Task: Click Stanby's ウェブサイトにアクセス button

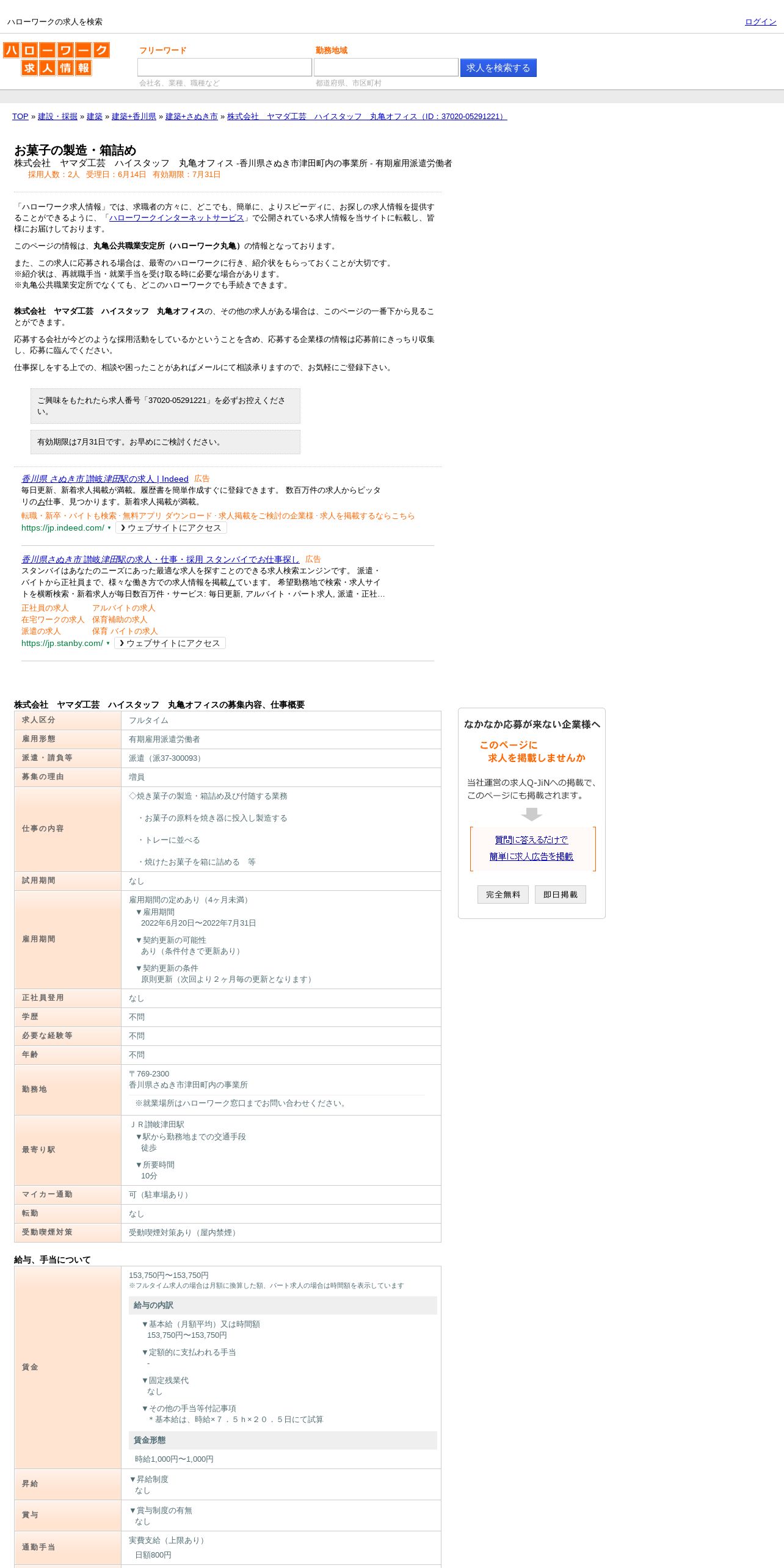Action: [170, 643]
